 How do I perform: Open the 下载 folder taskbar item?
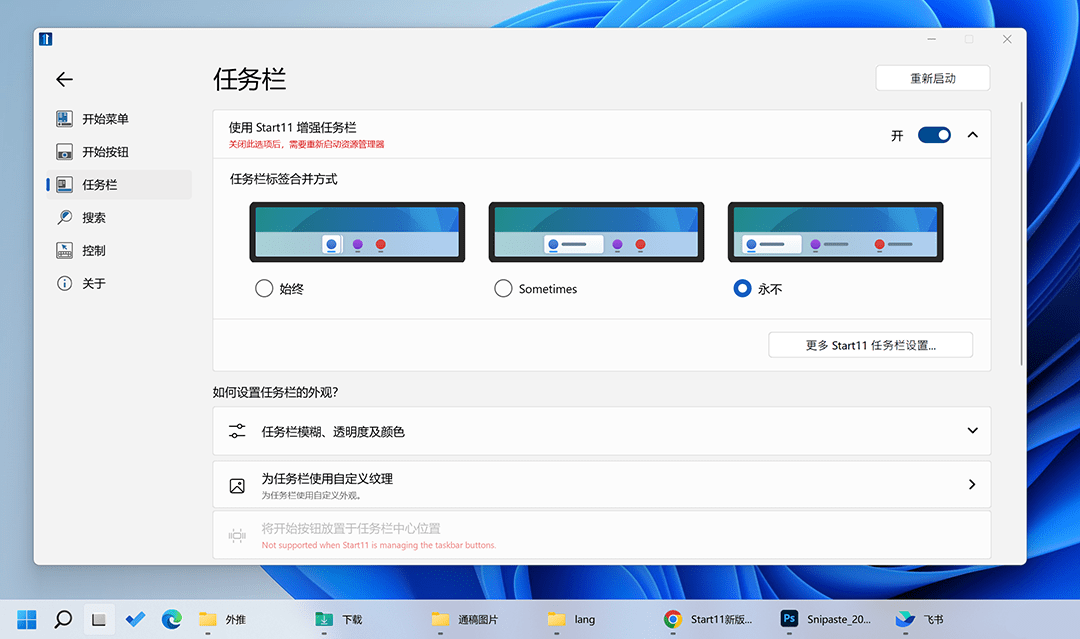339,620
